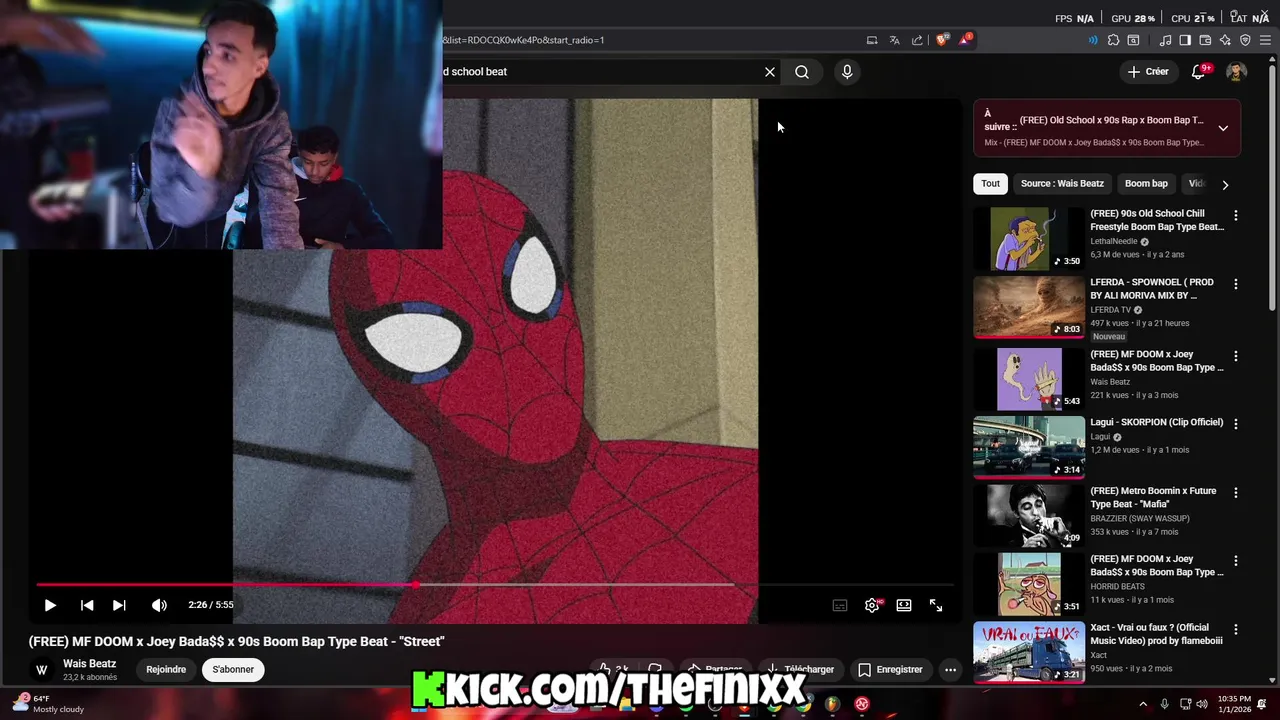Screen dimensions: 1280x720
Task: Mute the video volume speaker icon
Action: point(159,605)
